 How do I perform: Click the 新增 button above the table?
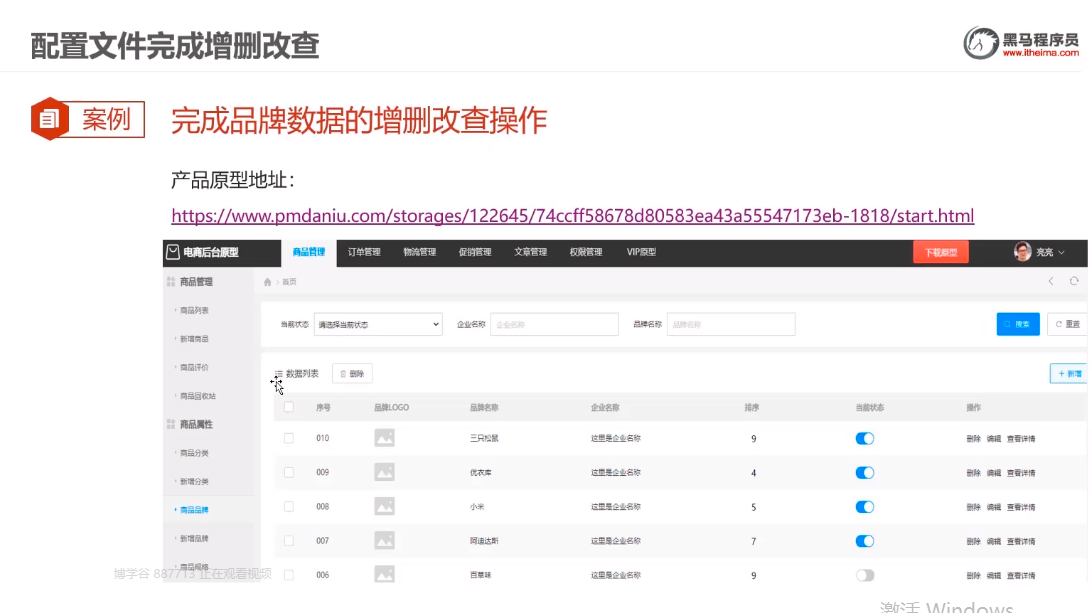(1069, 374)
